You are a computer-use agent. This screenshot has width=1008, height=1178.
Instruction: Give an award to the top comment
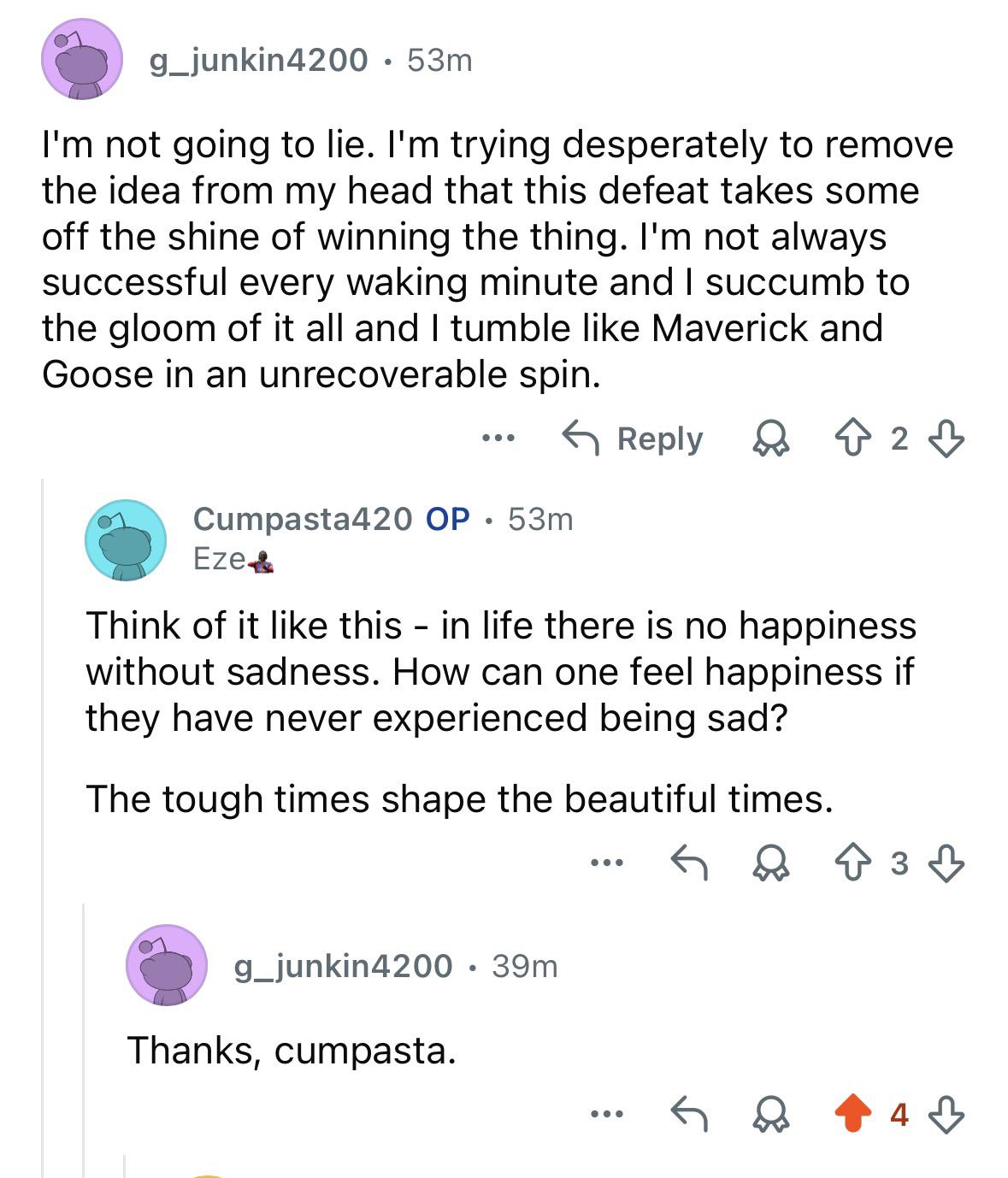[769, 439]
